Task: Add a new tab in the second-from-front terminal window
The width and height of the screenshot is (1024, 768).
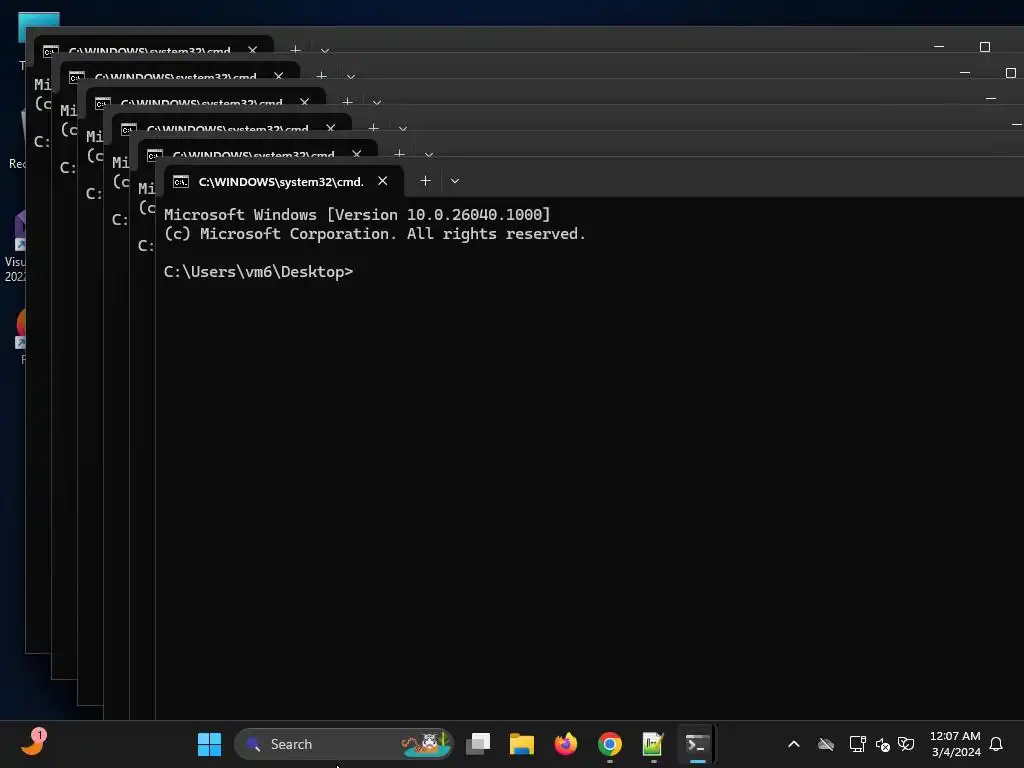Action: coord(399,154)
